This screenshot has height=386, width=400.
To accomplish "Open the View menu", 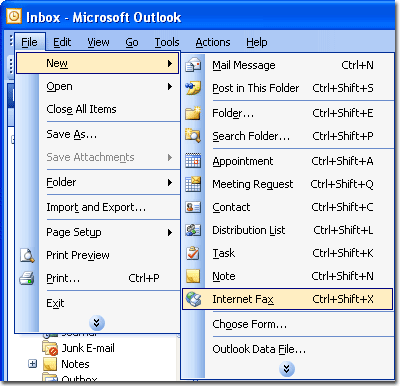I will pyautogui.click(x=98, y=42).
